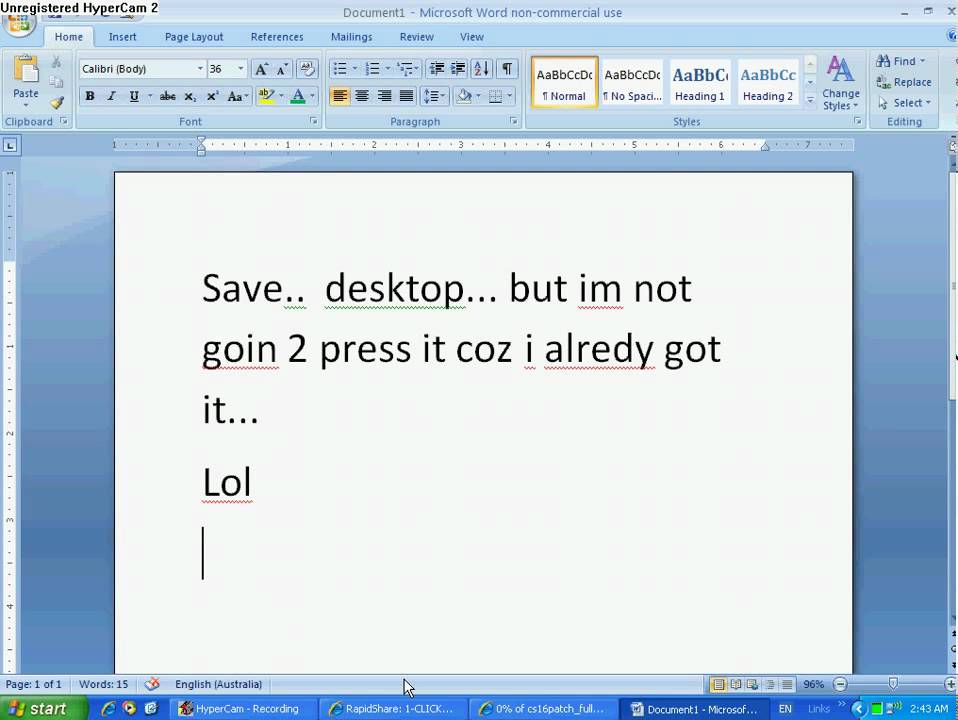The image size is (958, 720).
Task: Click the Office button orb
Action: click(18, 23)
